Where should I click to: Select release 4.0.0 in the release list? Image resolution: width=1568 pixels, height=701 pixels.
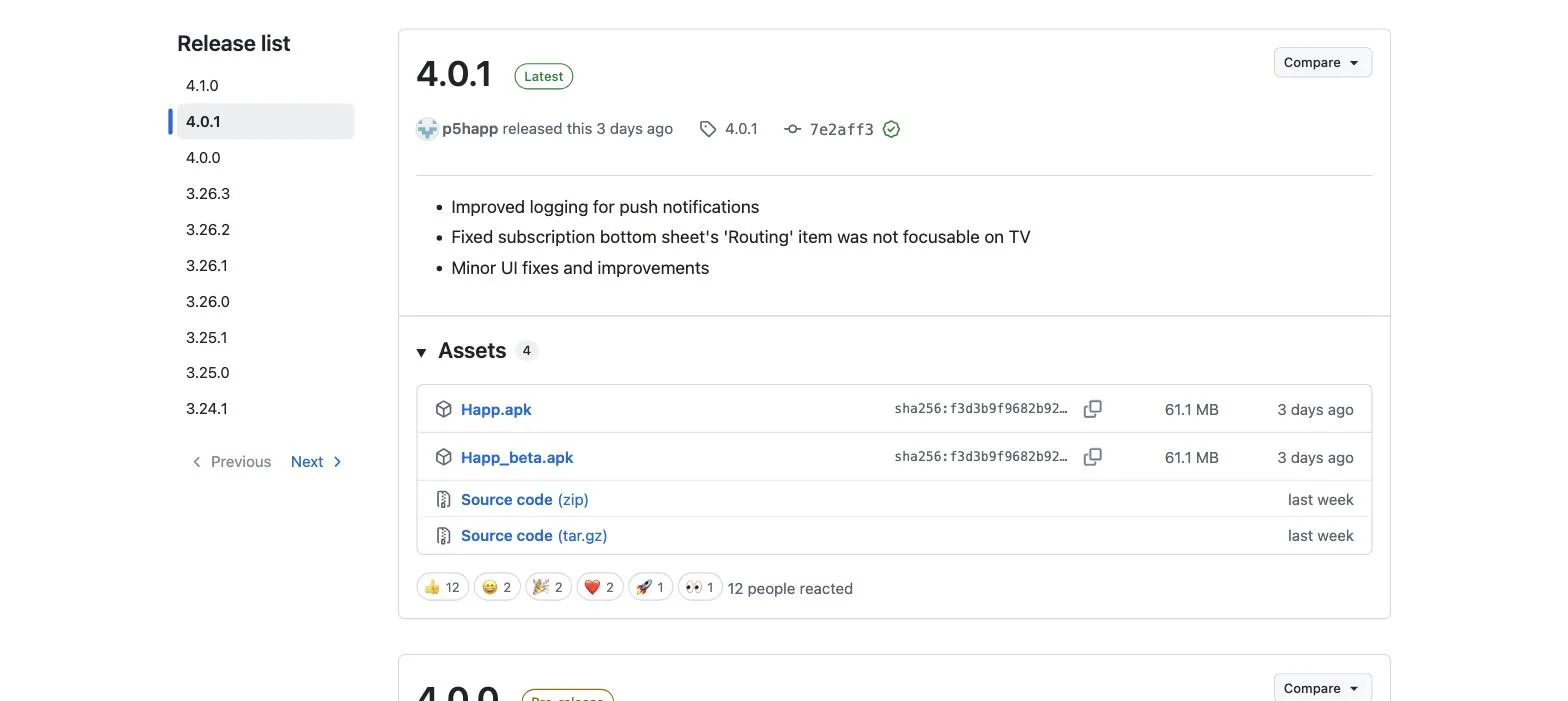(265, 157)
